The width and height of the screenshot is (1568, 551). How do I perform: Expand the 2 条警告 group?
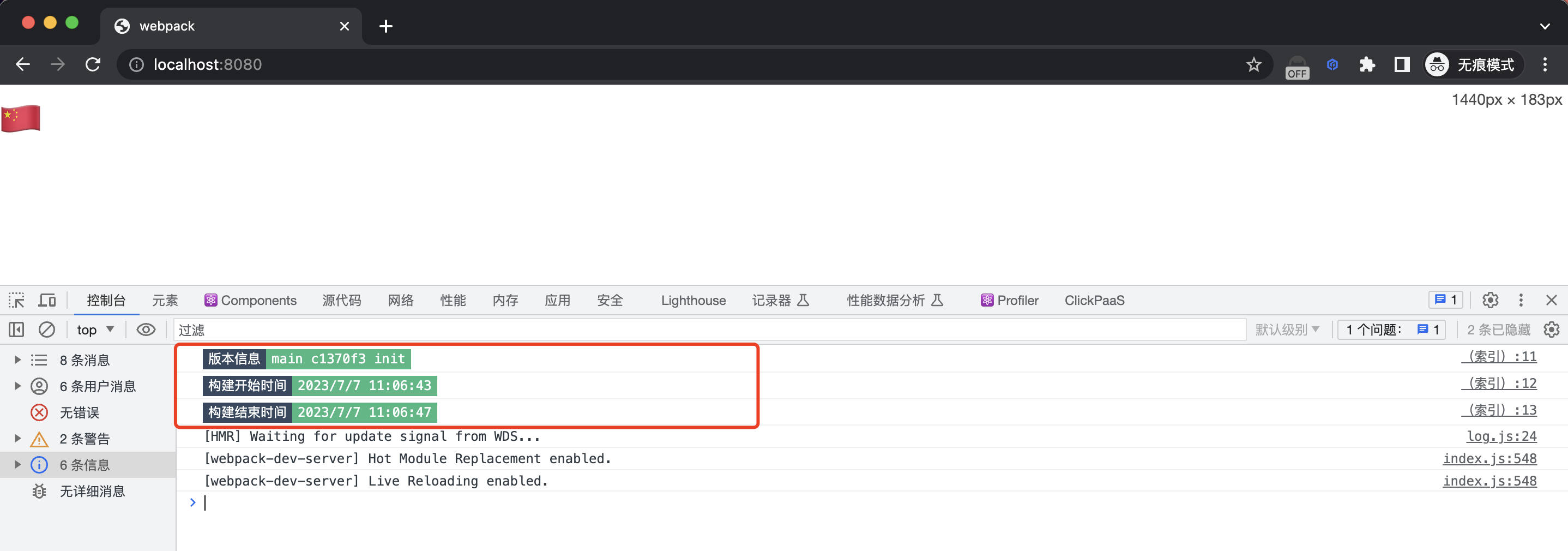pos(17,439)
